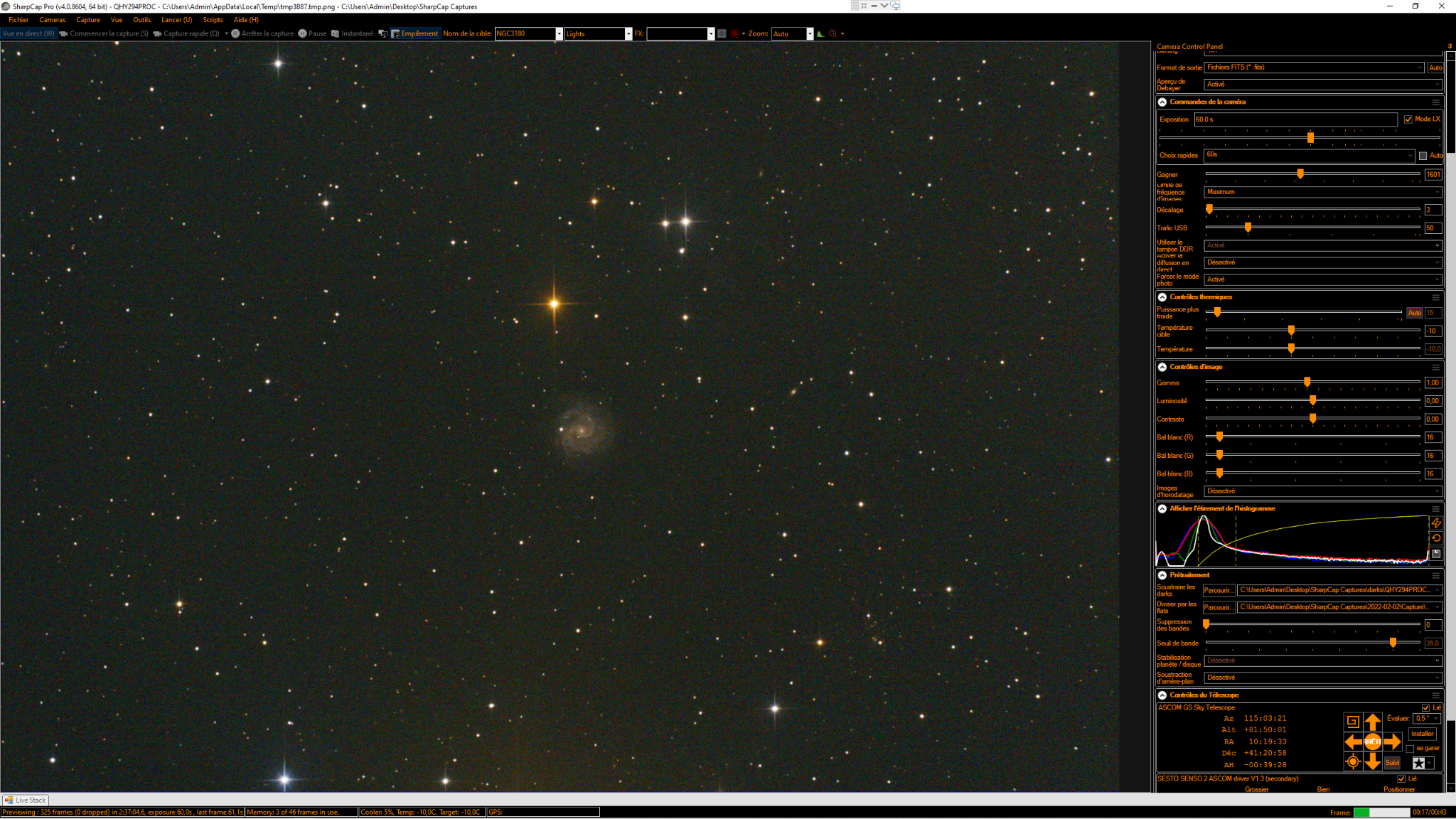Save histogram stretch settings with the floppy disk icon
Image resolution: width=1456 pixels, height=819 pixels.
tap(1436, 553)
